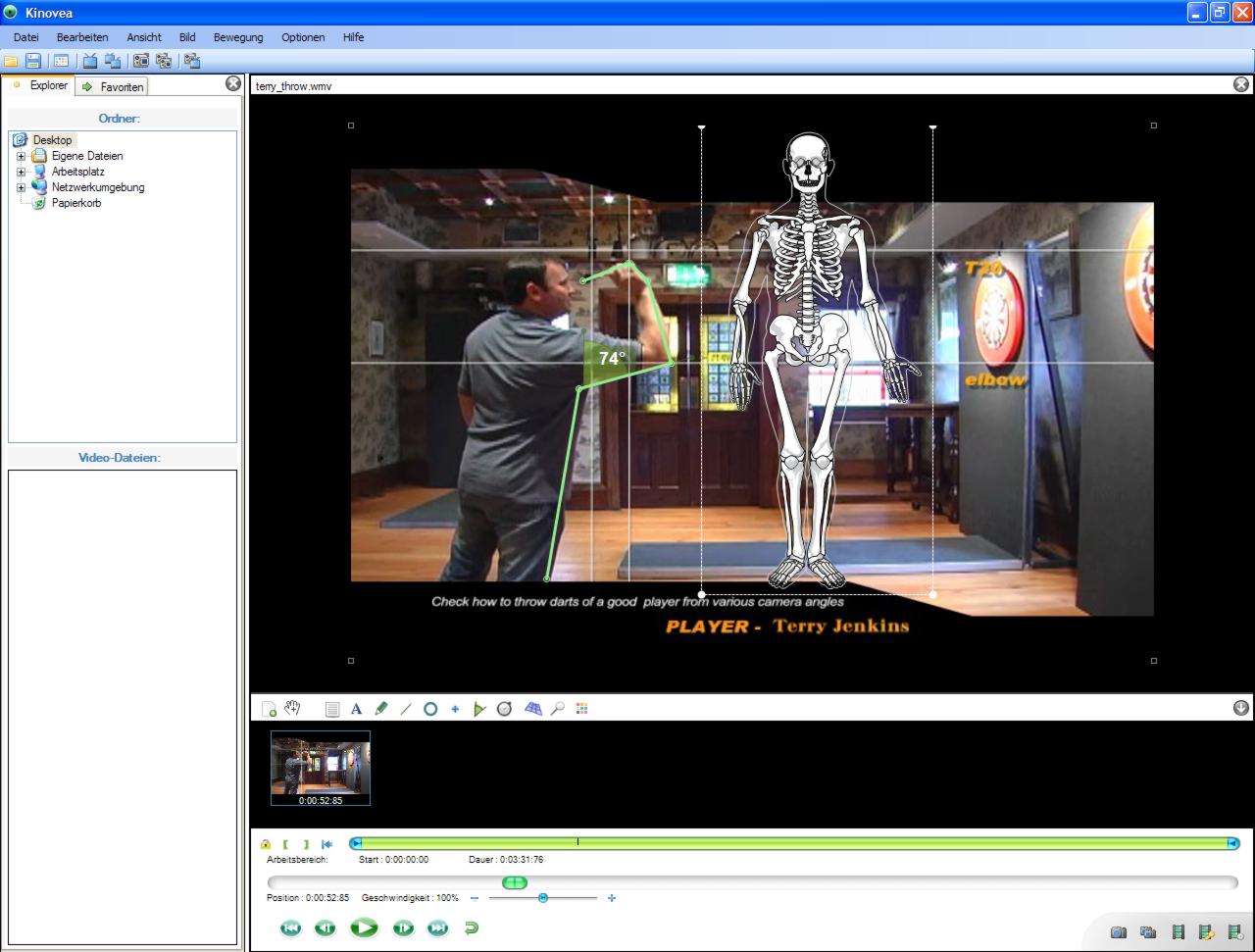Select the Hand move tool
The height and width of the screenshot is (952, 1255).
tap(292, 708)
